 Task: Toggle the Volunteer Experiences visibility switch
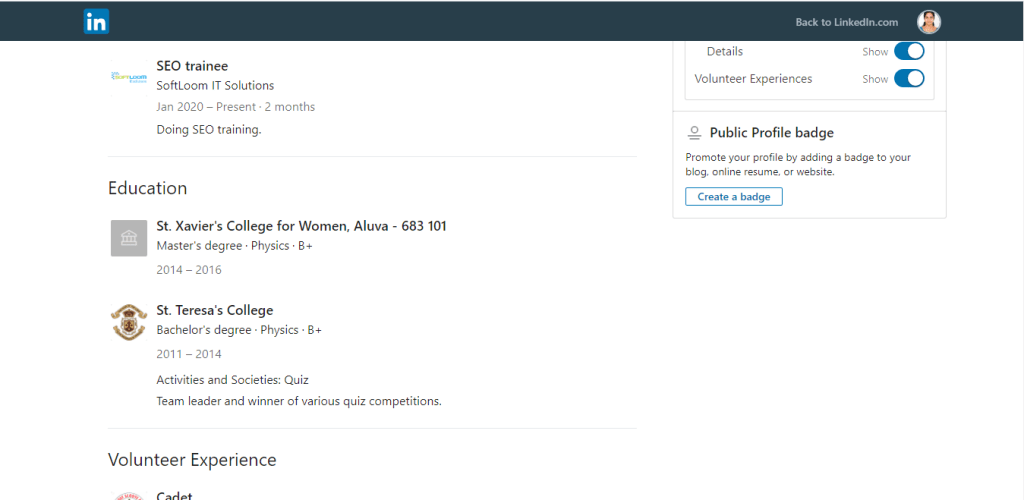908,79
